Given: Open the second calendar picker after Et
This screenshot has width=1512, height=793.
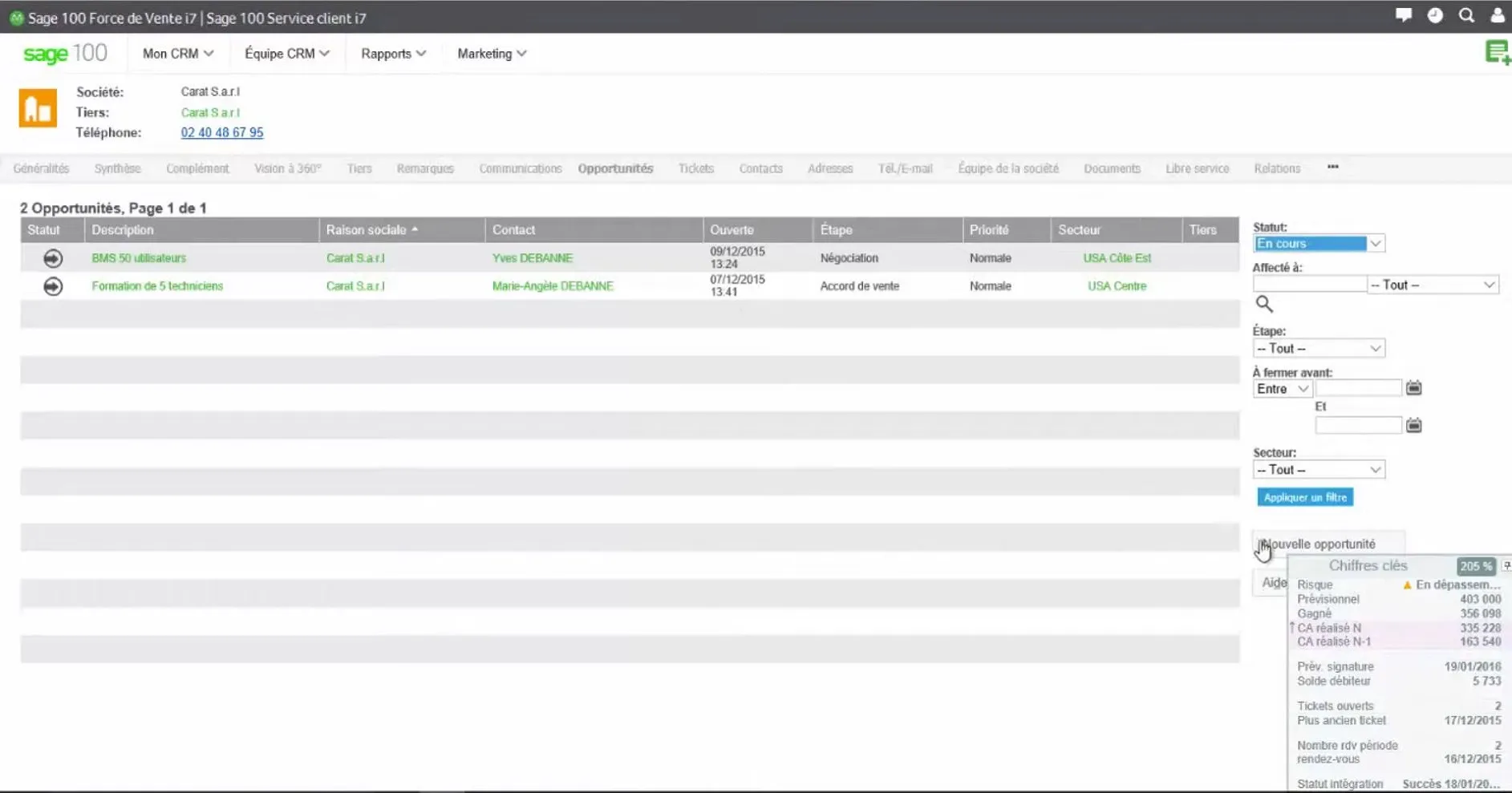Looking at the screenshot, I should click(1413, 425).
